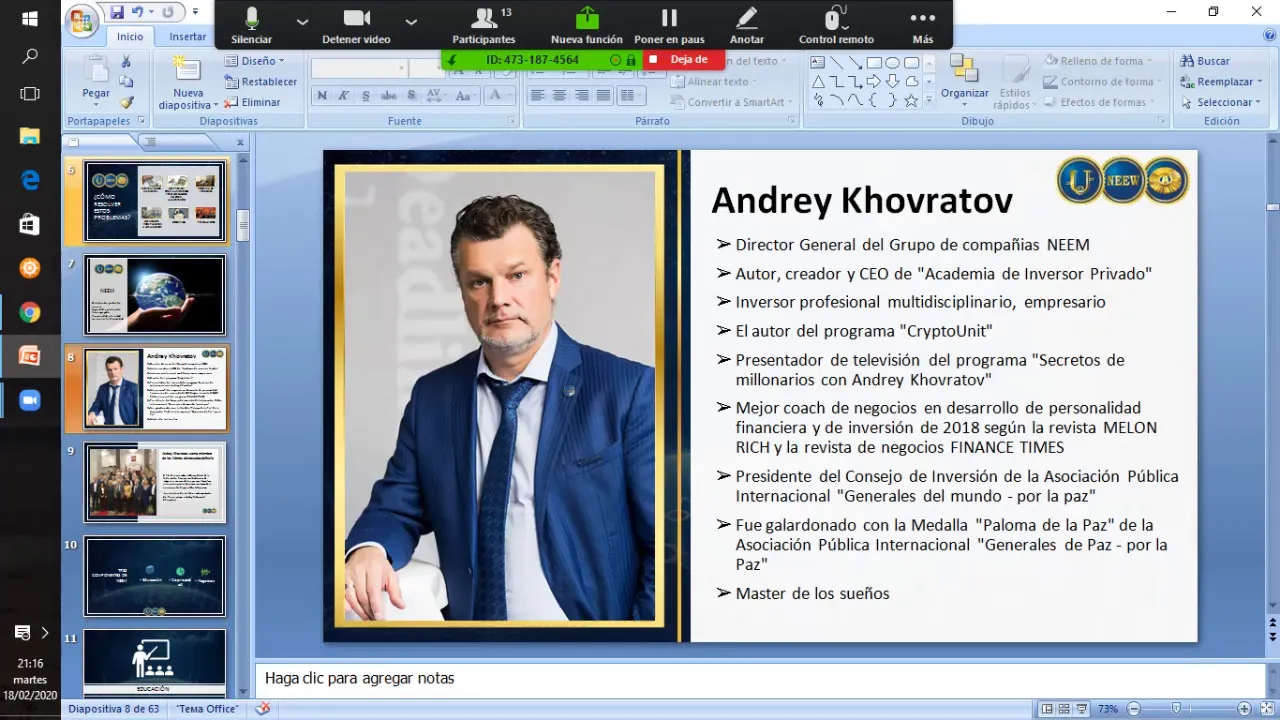Open Reemplazar dropdown
The width and height of the screenshot is (1280, 720).
point(1221,82)
